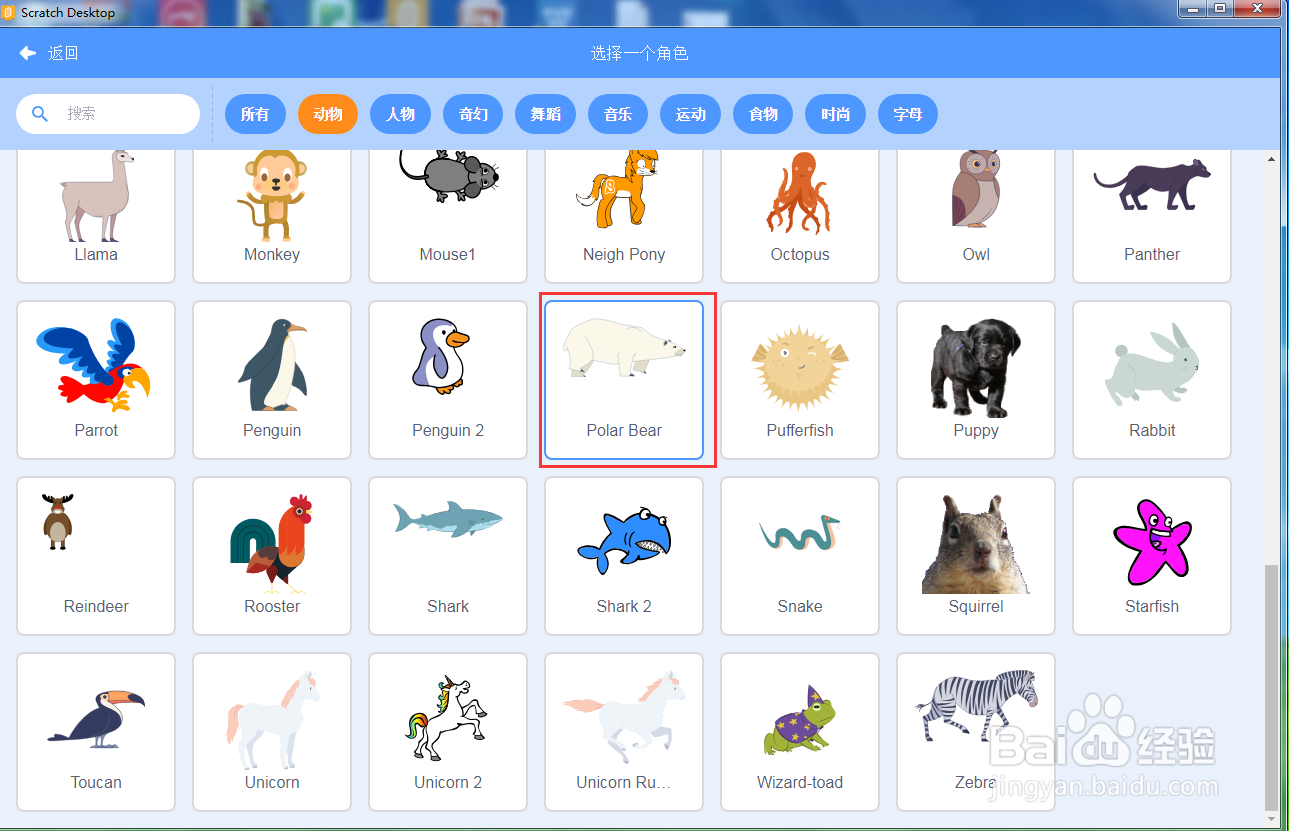Choose the Reindeer sprite
Image resolution: width=1289 pixels, height=831 pixels.
click(96, 556)
